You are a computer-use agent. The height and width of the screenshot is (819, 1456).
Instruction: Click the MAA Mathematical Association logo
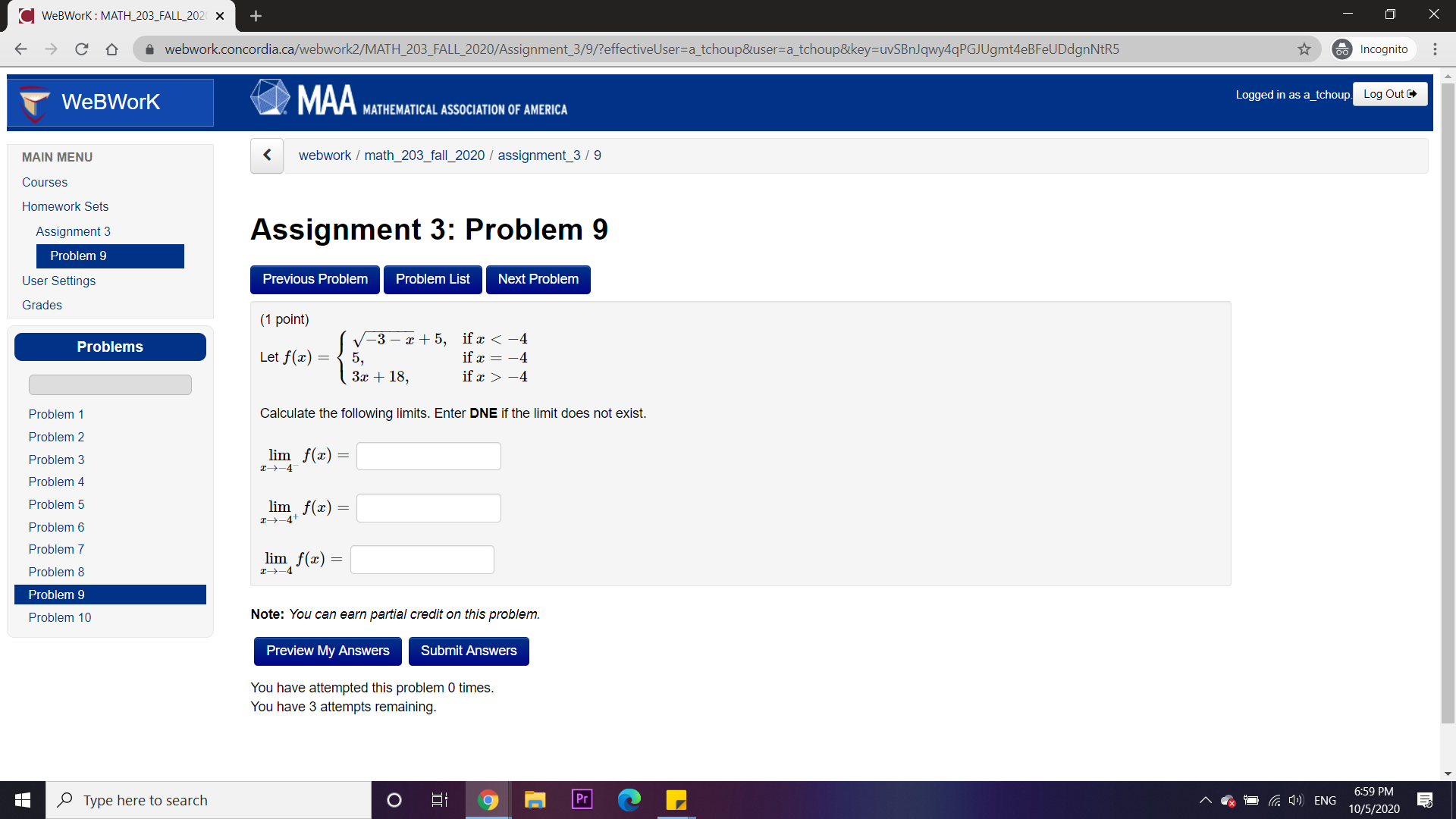(409, 99)
